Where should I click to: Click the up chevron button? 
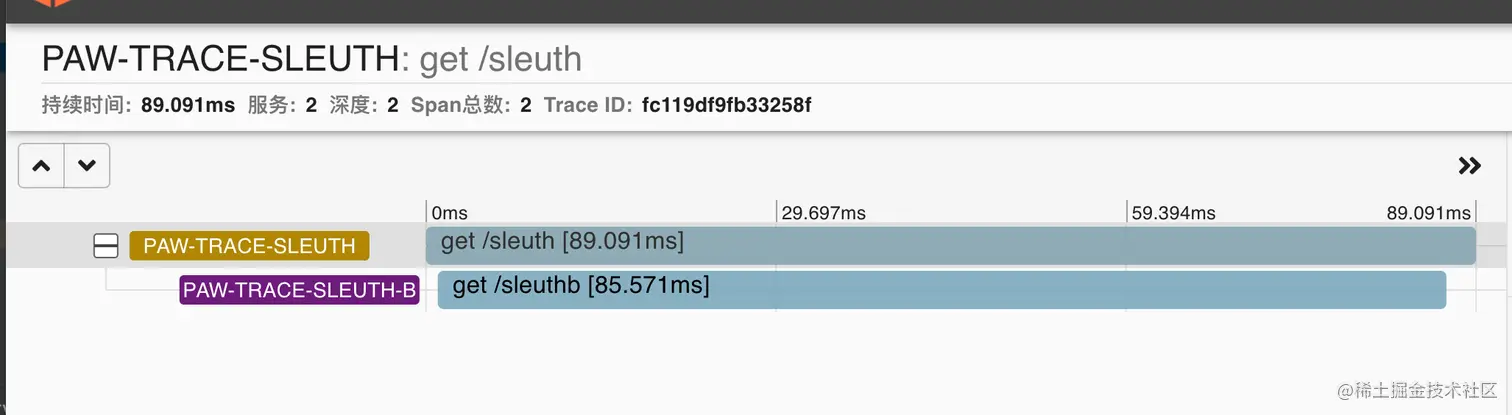(x=41, y=166)
